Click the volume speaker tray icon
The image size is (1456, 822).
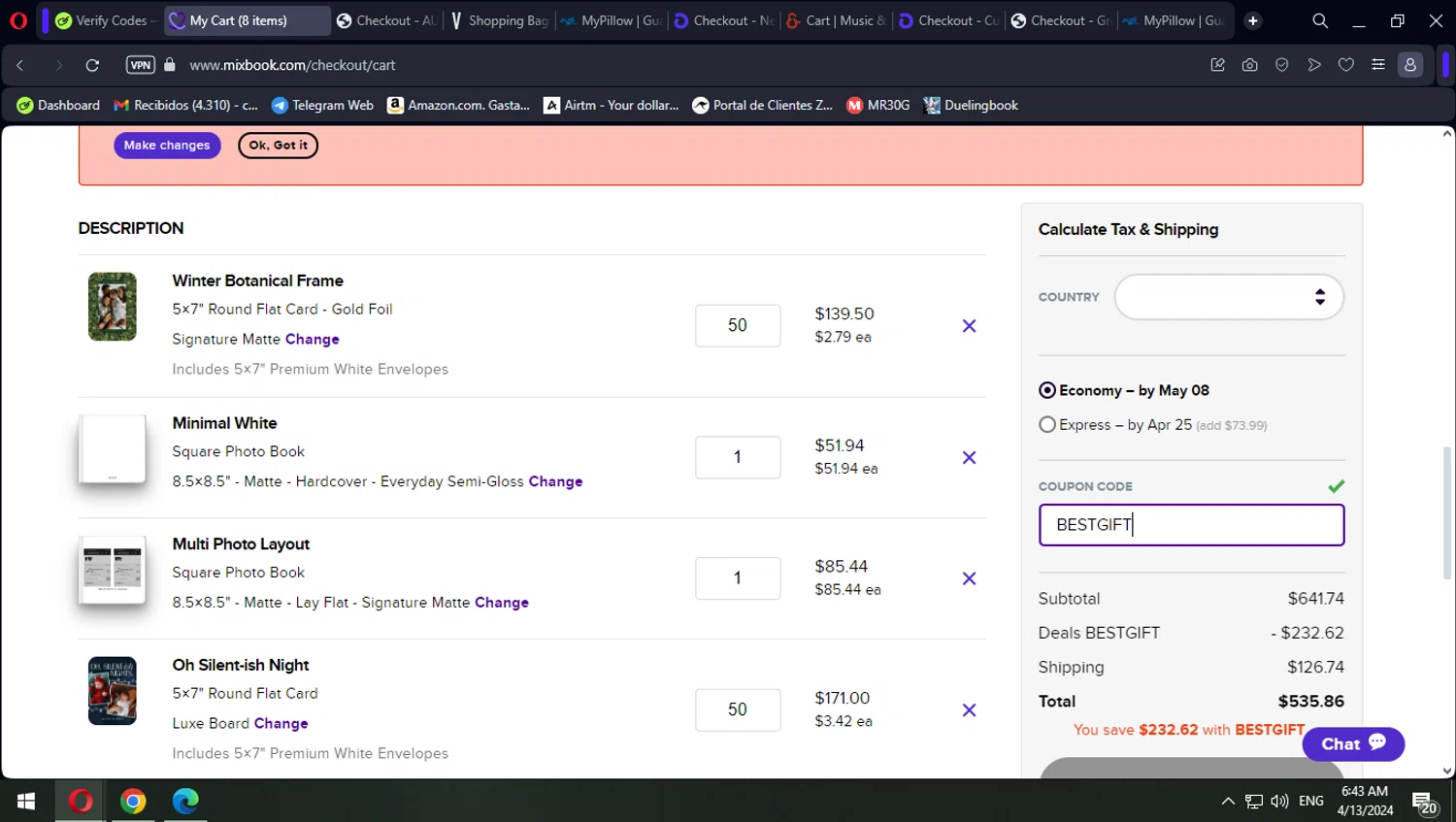coord(1279,801)
